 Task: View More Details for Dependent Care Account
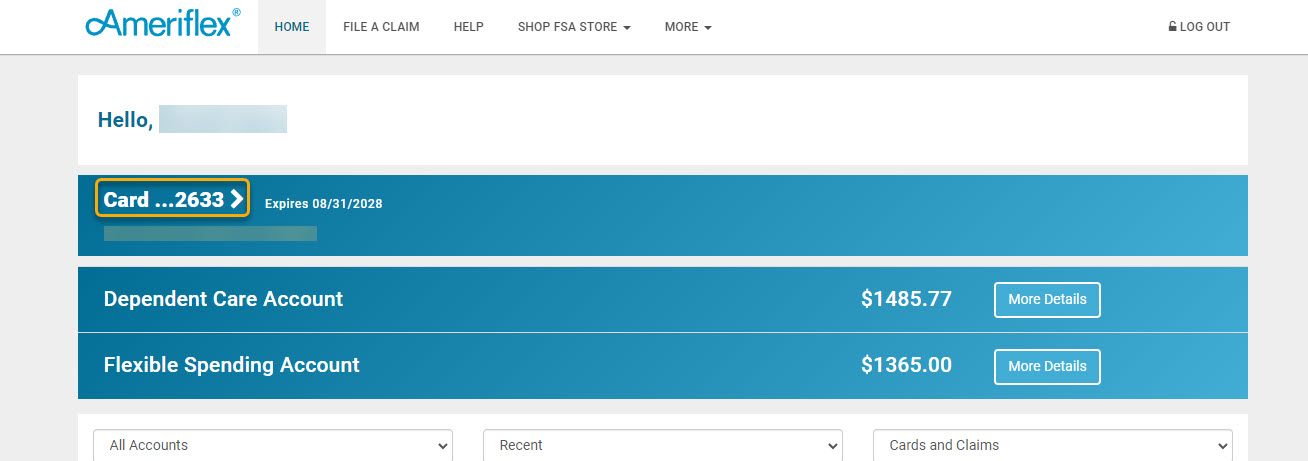tap(1047, 300)
